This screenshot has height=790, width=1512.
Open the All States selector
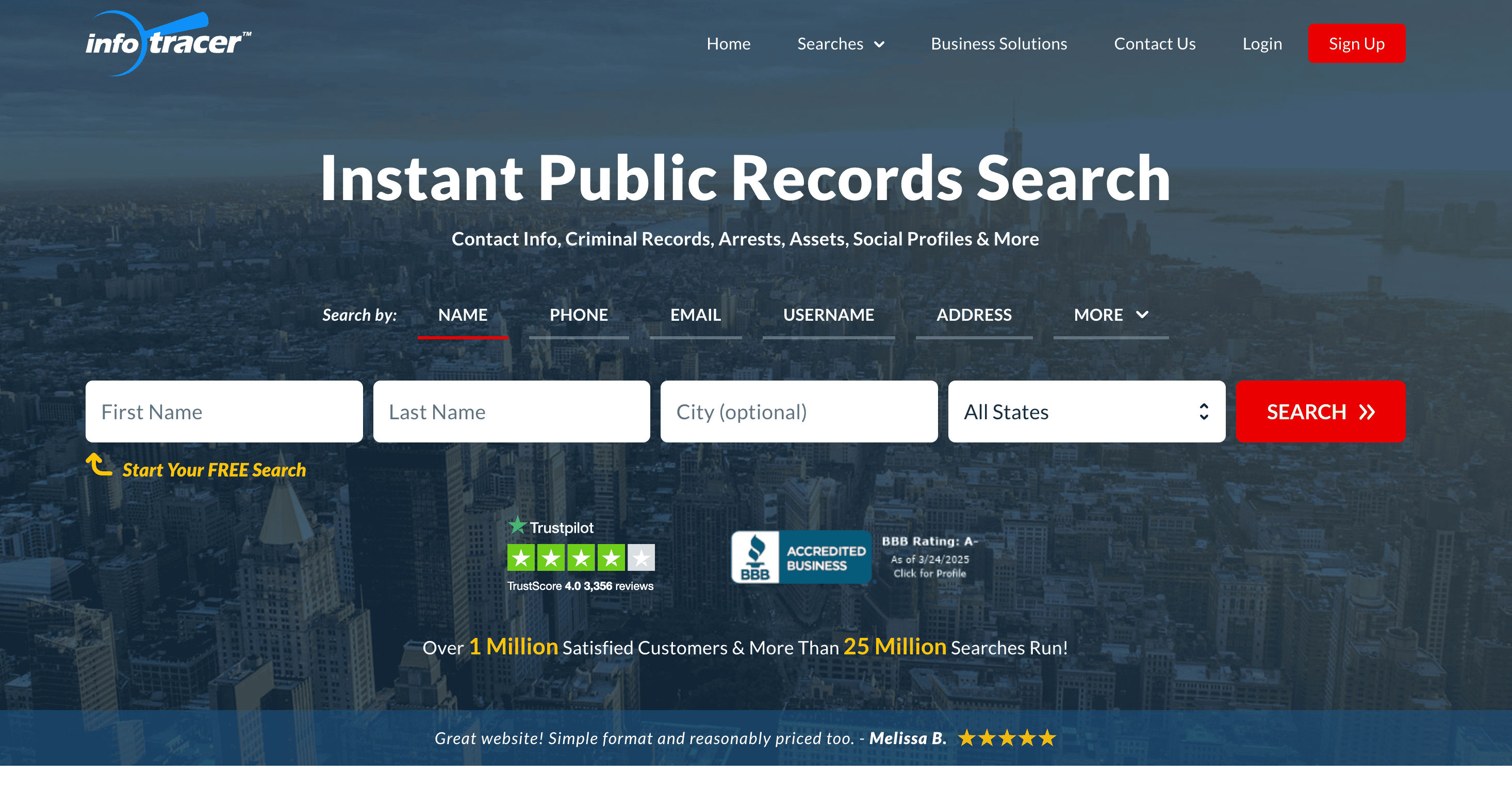tap(1086, 412)
